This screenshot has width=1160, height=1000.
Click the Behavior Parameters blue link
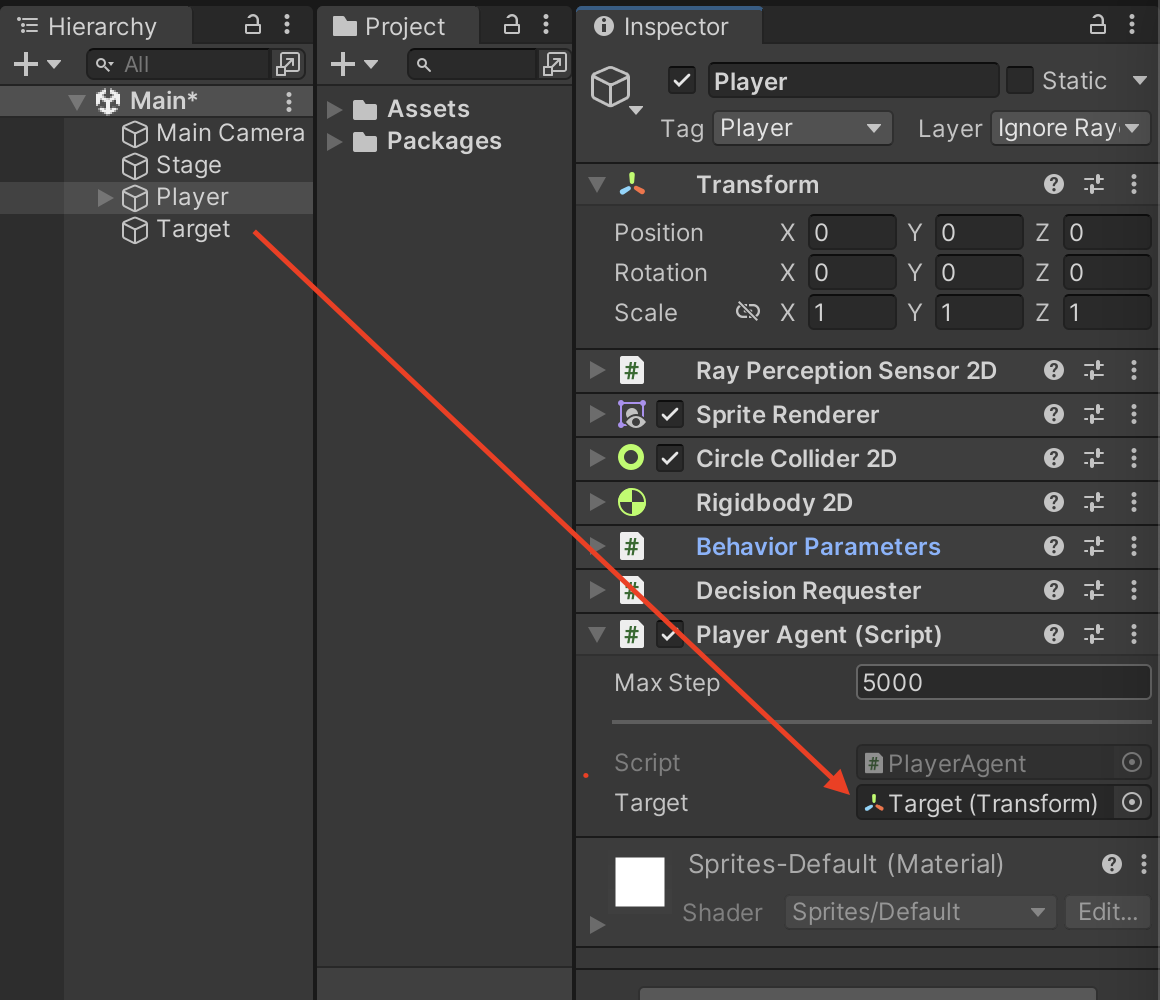(817, 547)
